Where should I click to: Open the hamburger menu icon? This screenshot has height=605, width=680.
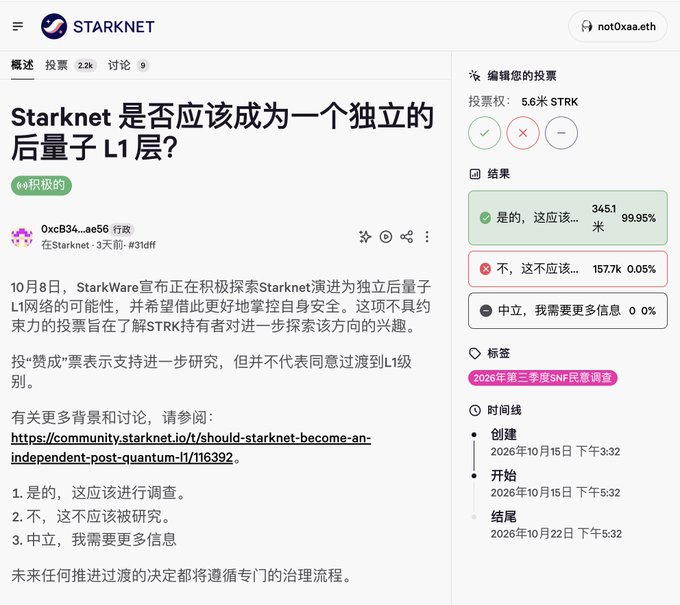coord(18,26)
